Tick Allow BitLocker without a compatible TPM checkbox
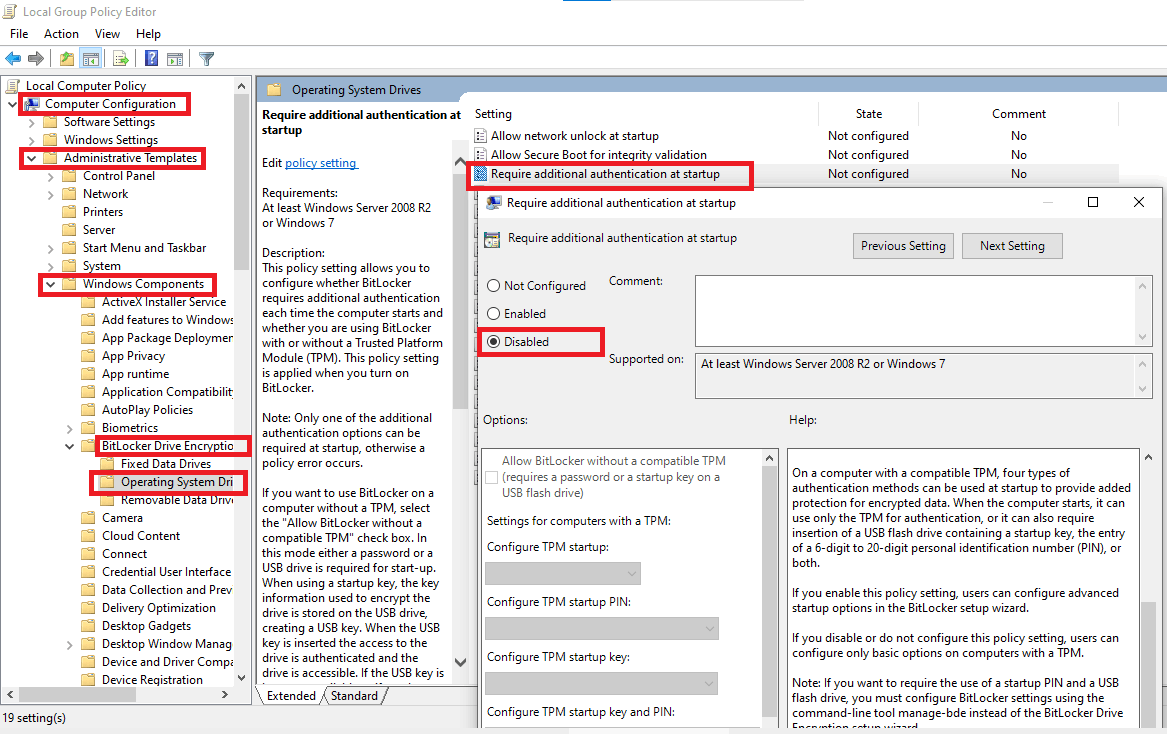 tap(491, 477)
